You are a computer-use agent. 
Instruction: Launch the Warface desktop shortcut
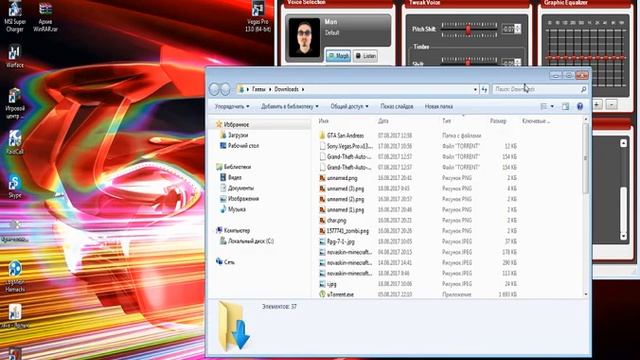pos(15,56)
